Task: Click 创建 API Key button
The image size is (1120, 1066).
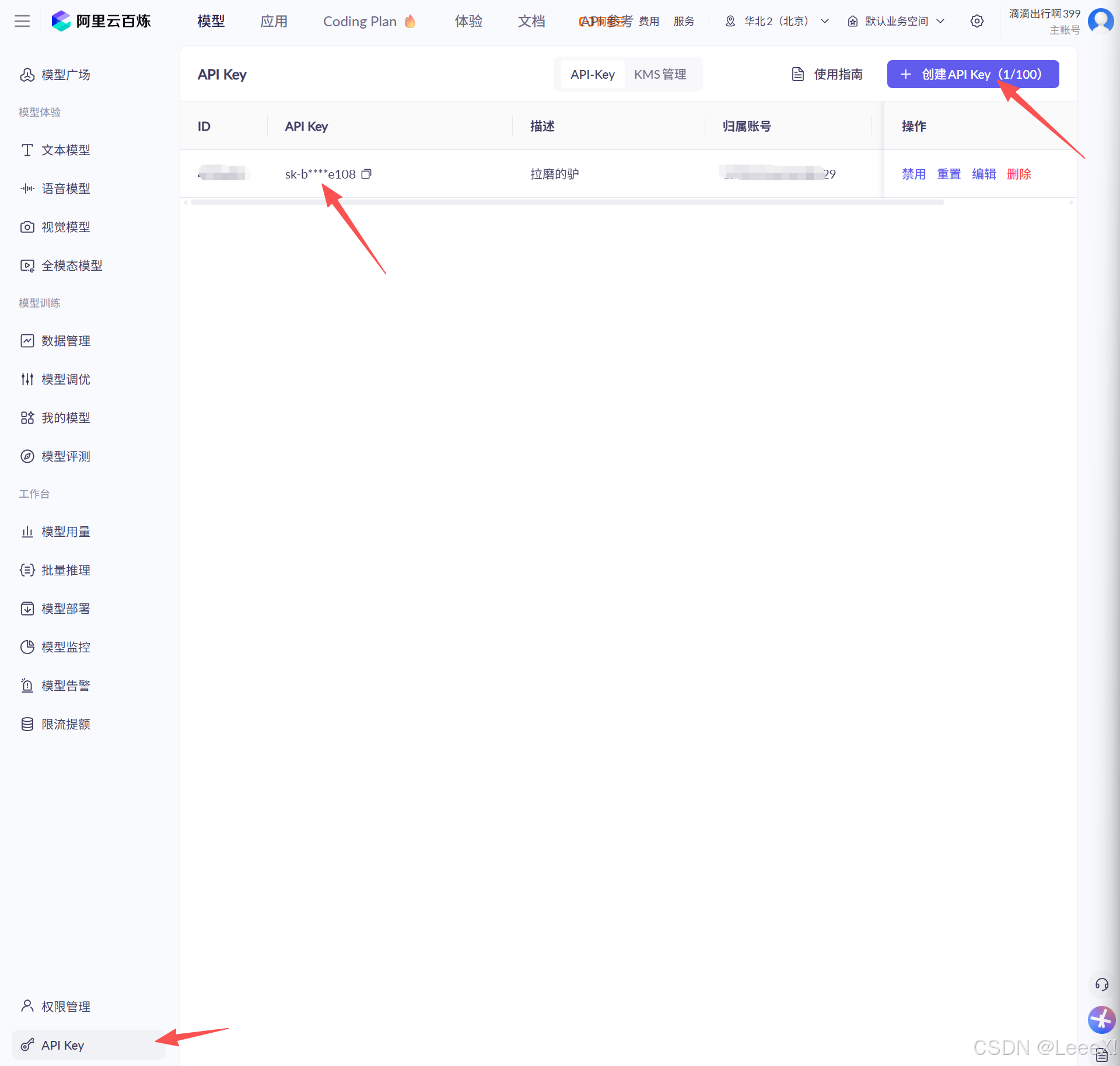Action: [x=972, y=74]
